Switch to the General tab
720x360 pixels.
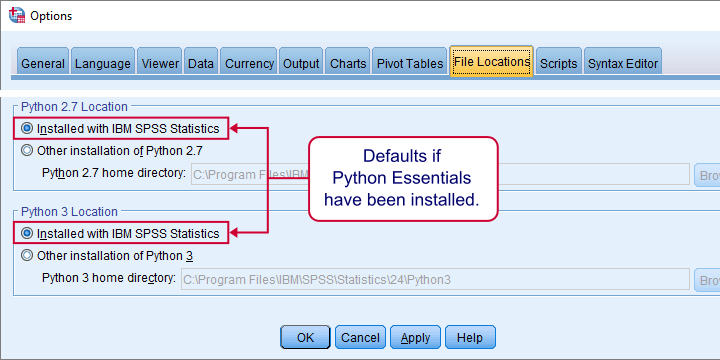(43, 61)
